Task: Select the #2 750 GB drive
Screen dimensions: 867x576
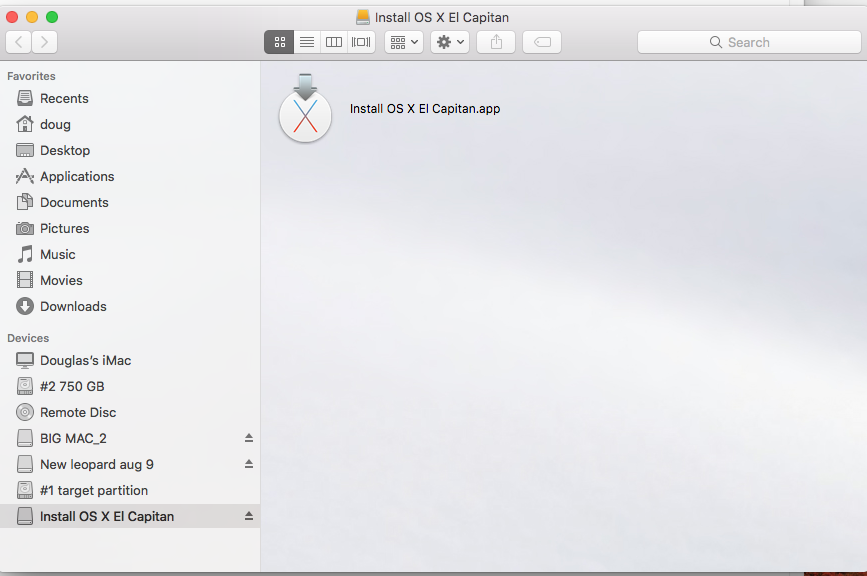Action: [130, 386]
